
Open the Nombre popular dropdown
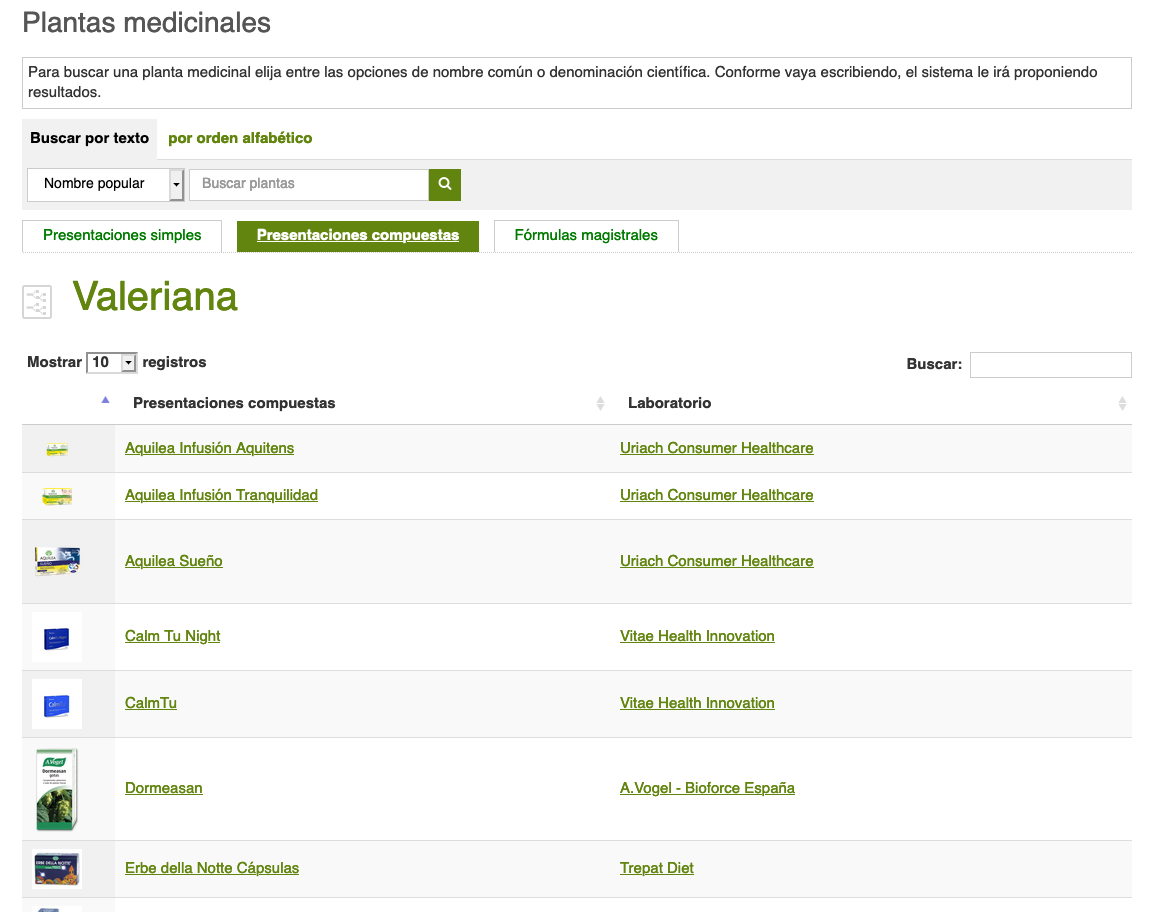coord(105,185)
